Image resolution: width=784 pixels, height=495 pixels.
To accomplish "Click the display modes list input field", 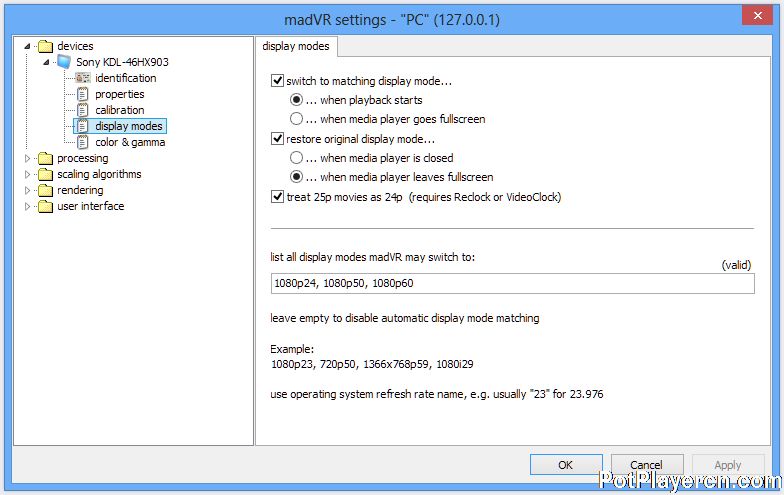I will (x=512, y=284).
